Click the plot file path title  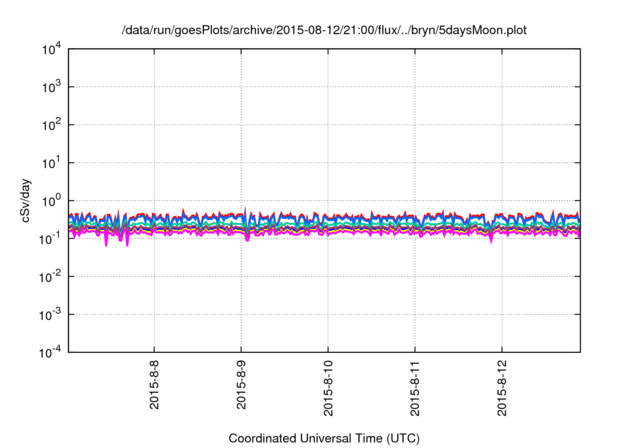tap(324, 30)
